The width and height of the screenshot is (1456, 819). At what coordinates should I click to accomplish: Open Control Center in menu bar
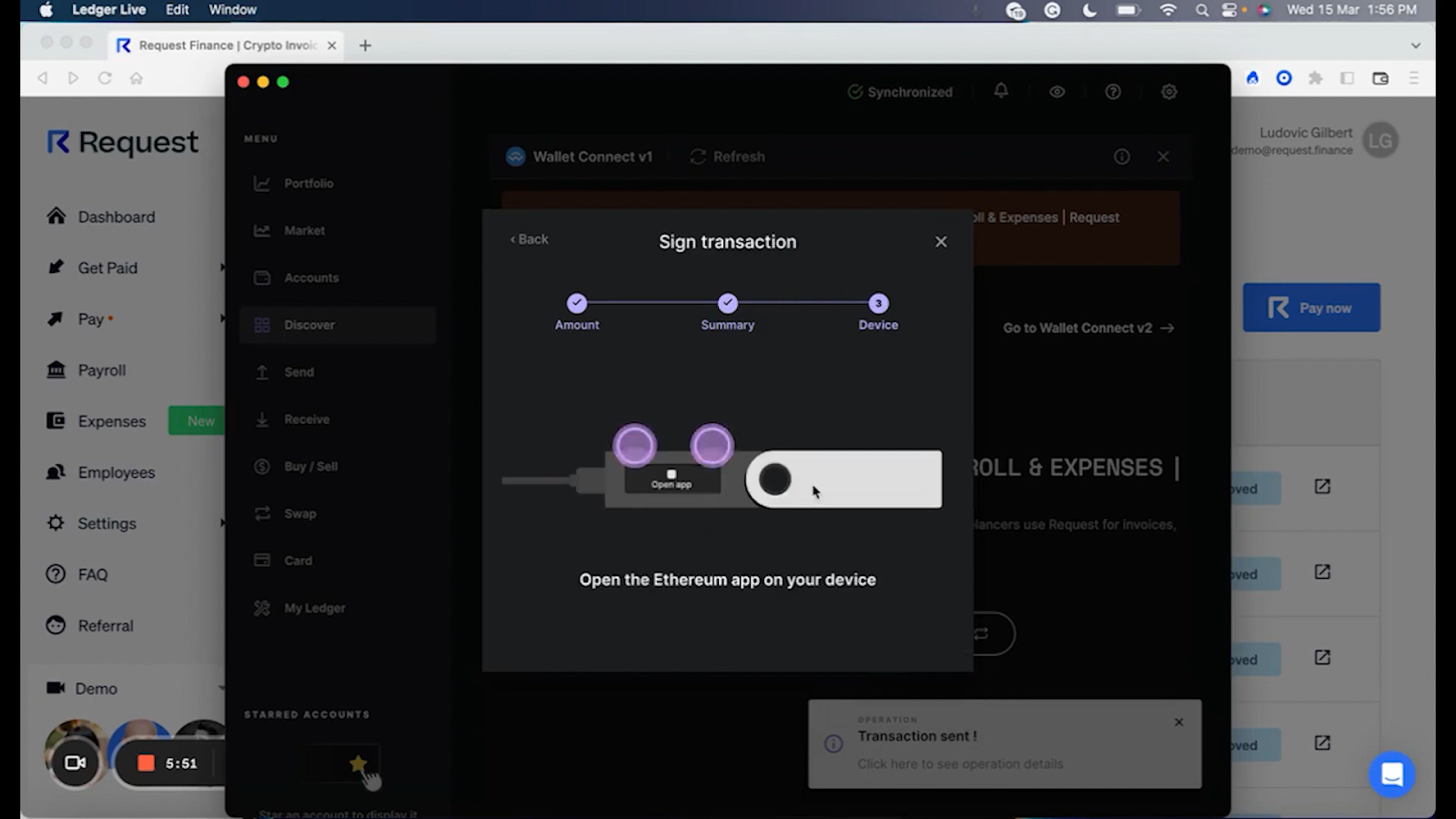[x=1229, y=10]
